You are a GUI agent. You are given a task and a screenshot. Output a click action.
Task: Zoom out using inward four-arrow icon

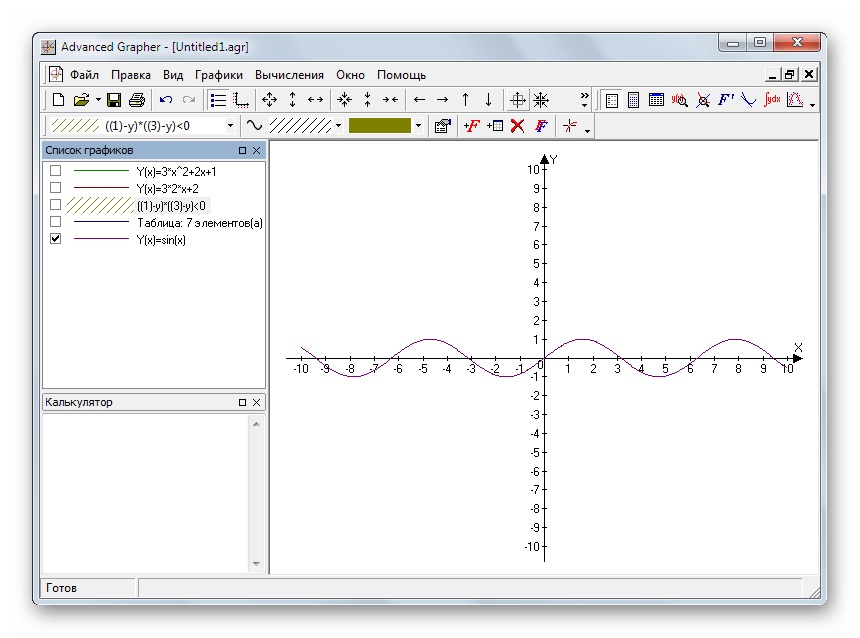click(344, 100)
